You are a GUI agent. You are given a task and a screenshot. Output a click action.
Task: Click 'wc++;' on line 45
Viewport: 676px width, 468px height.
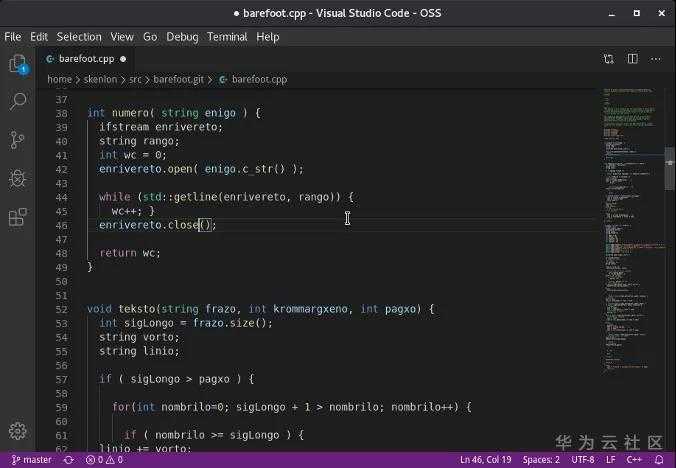[127, 211]
